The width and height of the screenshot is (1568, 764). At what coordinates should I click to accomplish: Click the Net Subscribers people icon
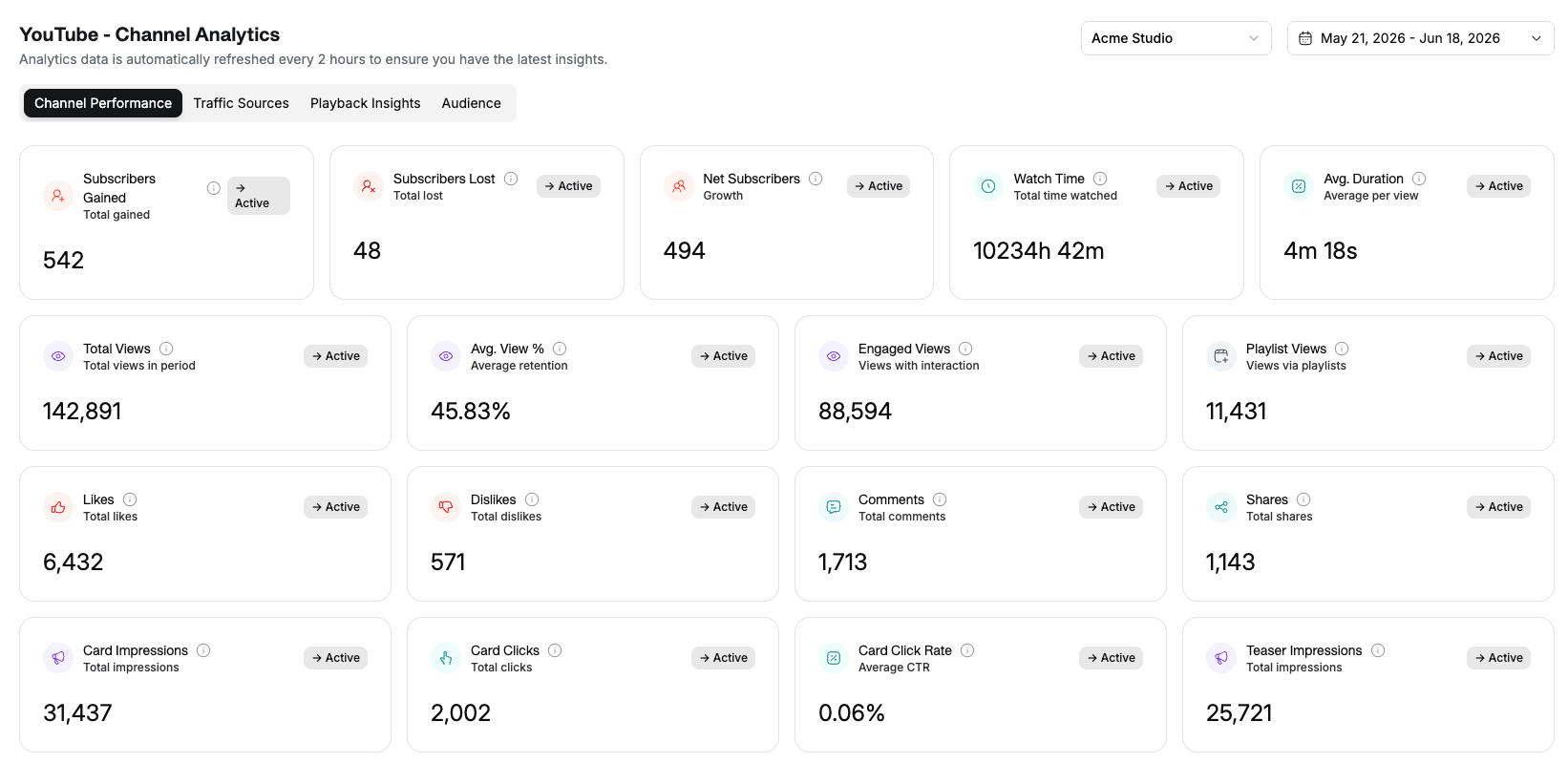coord(679,186)
